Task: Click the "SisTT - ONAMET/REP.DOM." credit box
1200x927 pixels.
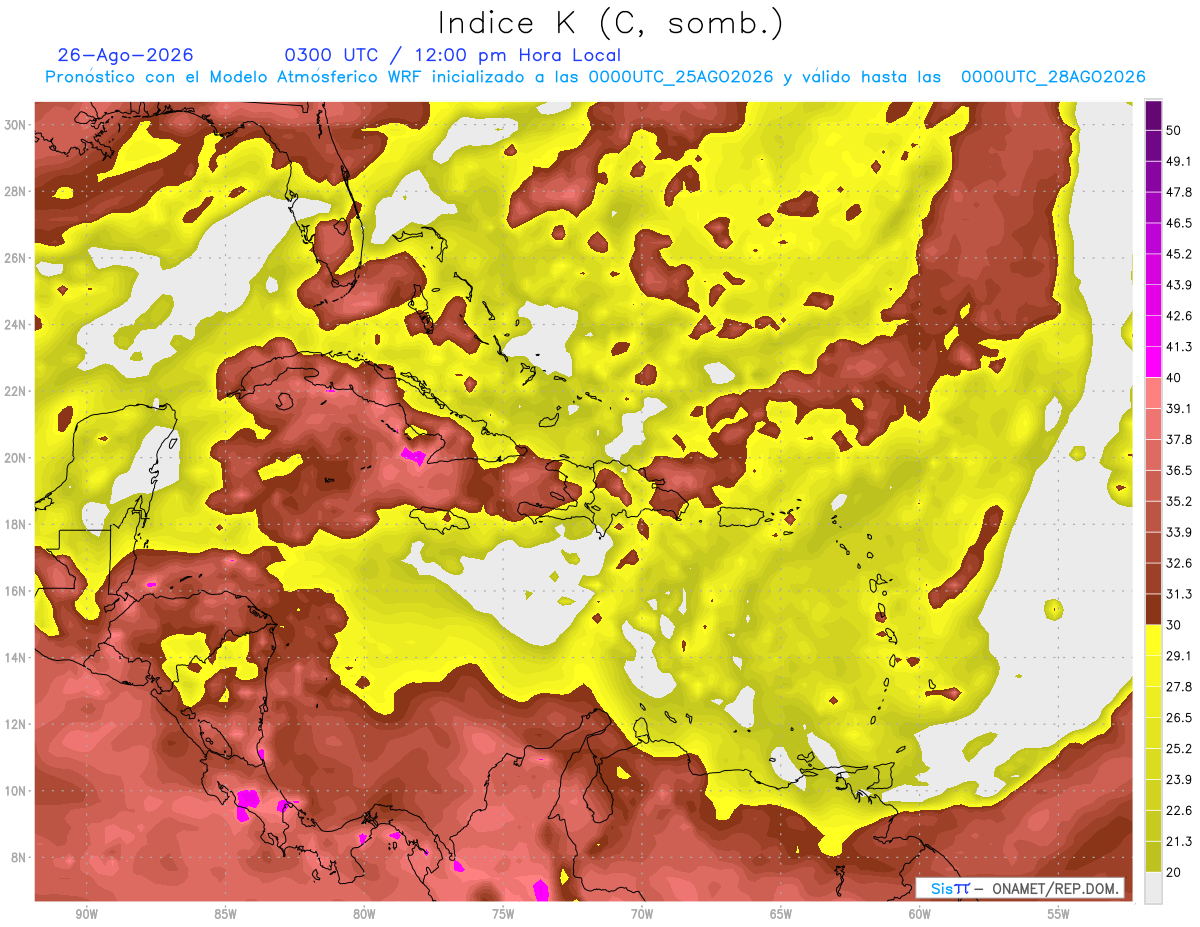Action: [1020, 888]
